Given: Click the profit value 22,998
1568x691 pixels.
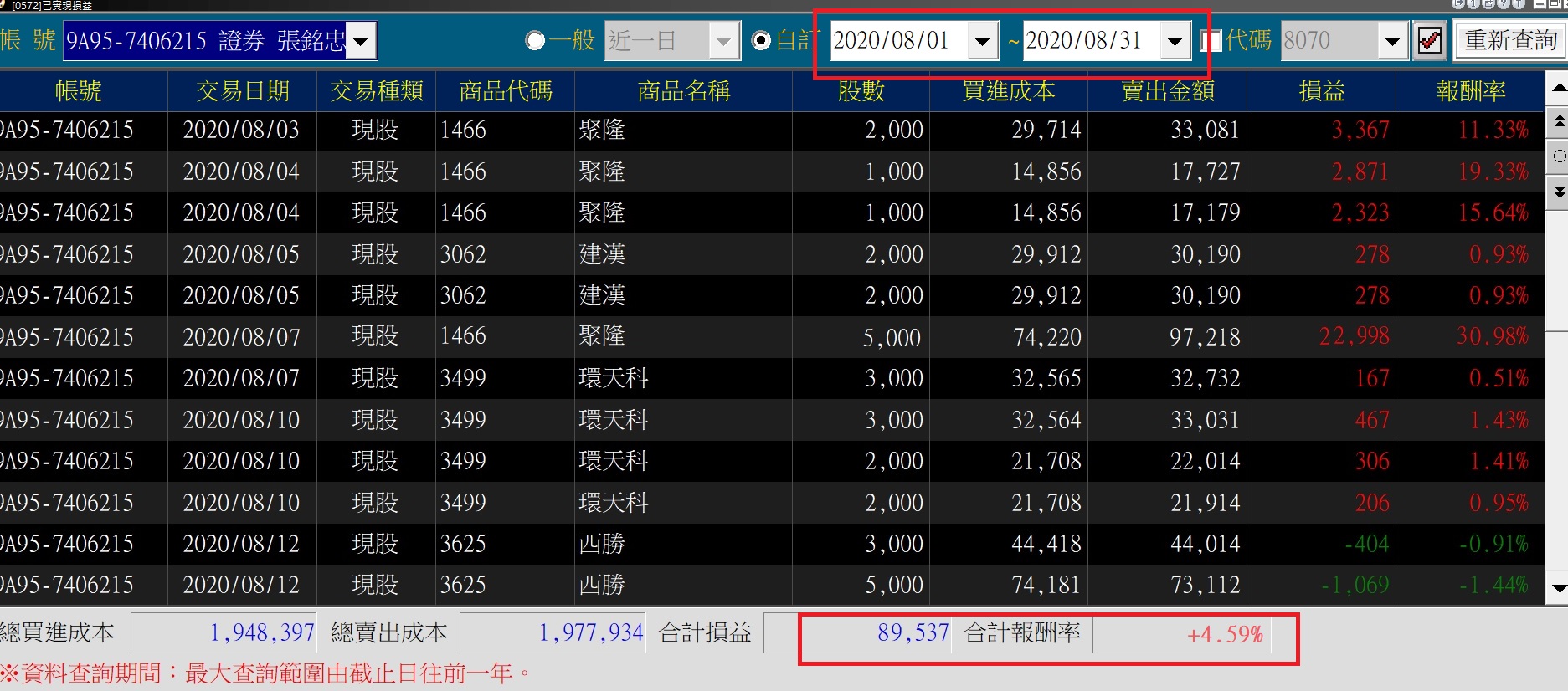Looking at the screenshot, I should click(1355, 336).
